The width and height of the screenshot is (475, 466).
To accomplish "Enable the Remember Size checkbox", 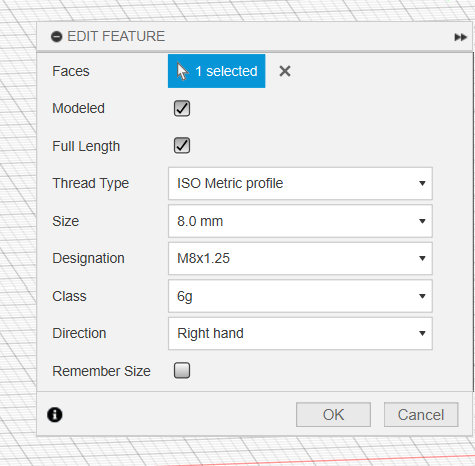I will pos(182,370).
